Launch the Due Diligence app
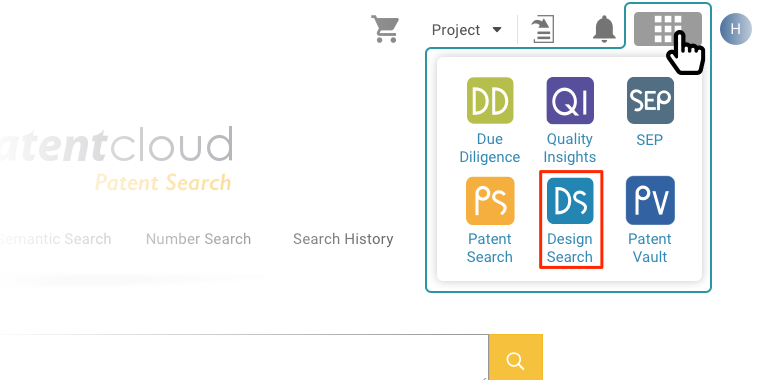Screen dimensions: 758x380 pyautogui.click(x=490, y=120)
